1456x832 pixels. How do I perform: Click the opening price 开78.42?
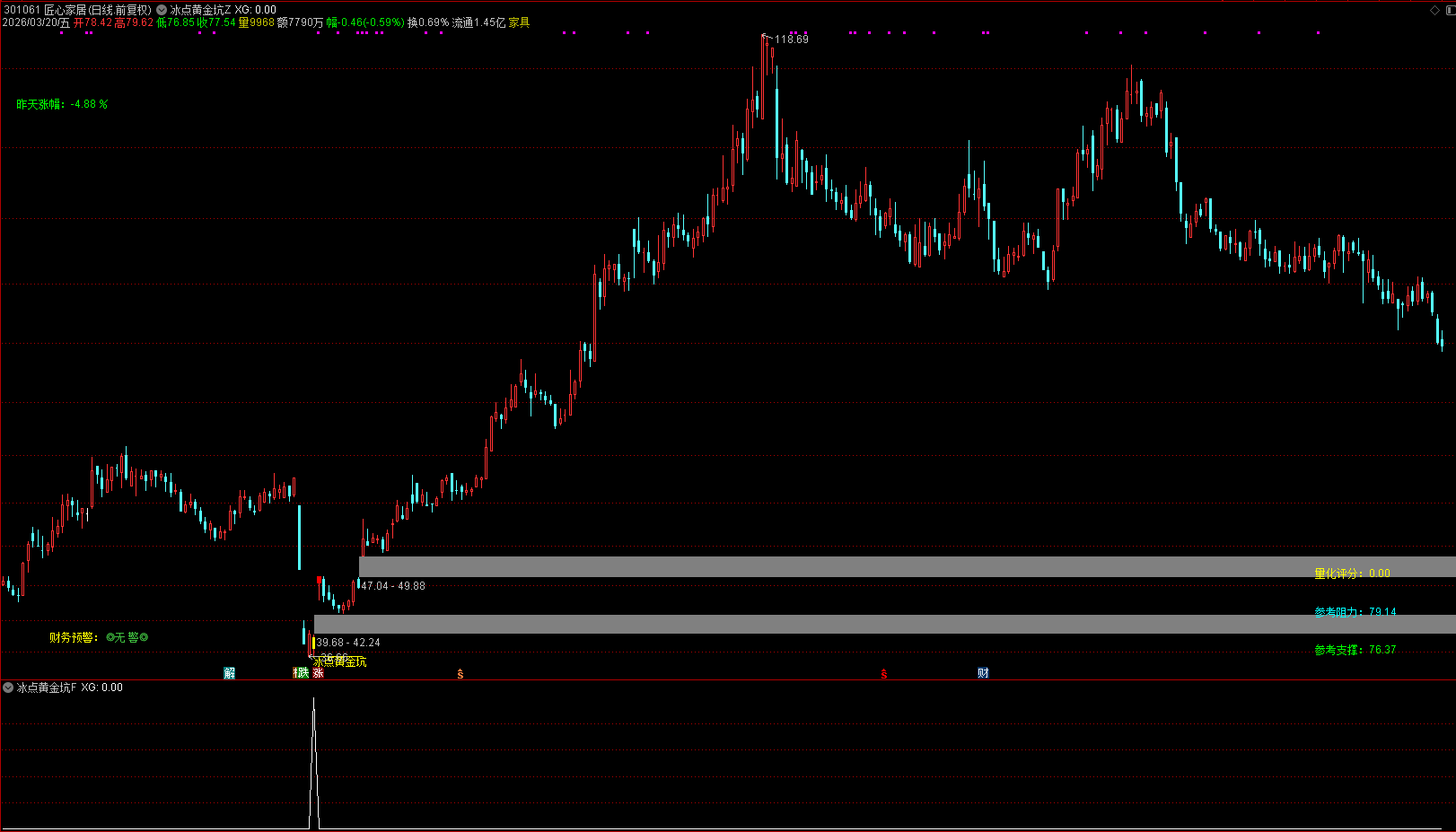[92, 22]
